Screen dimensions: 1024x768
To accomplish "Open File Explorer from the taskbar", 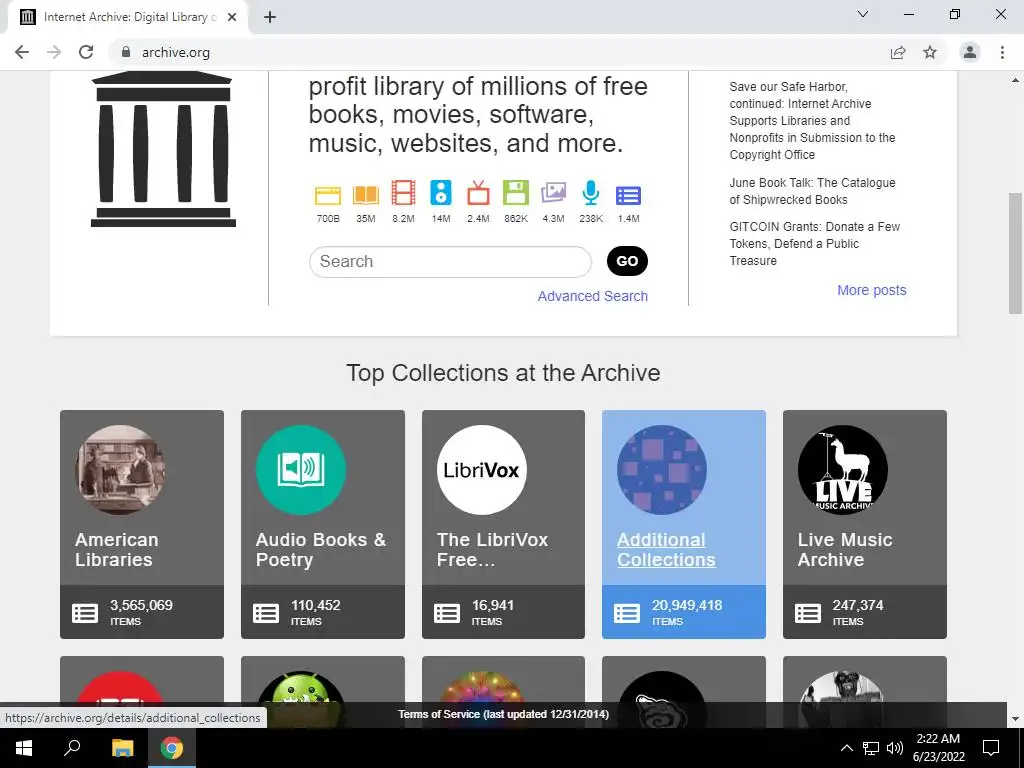I will [x=122, y=748].
